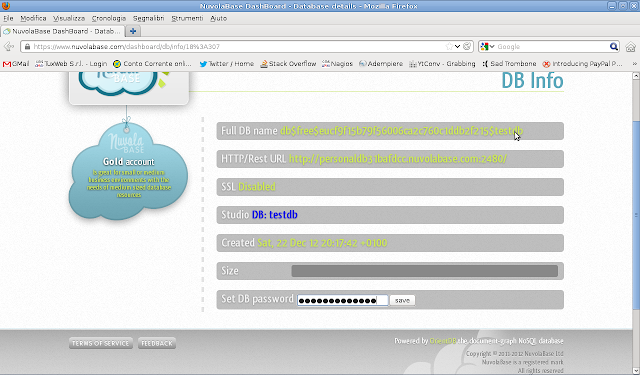This screenshot has height=375, width=640.
Task: Open the Modifica menu
Action: [33, 18]
